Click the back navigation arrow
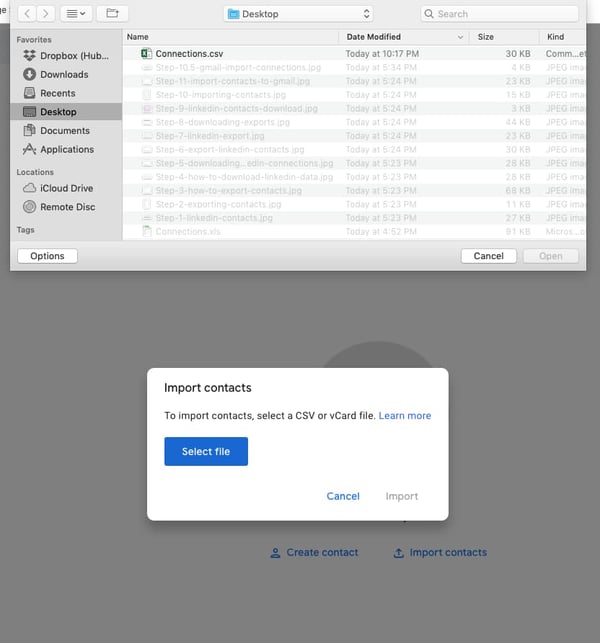Viewport: 600px width, 643px height. click(x=26, y=14)
